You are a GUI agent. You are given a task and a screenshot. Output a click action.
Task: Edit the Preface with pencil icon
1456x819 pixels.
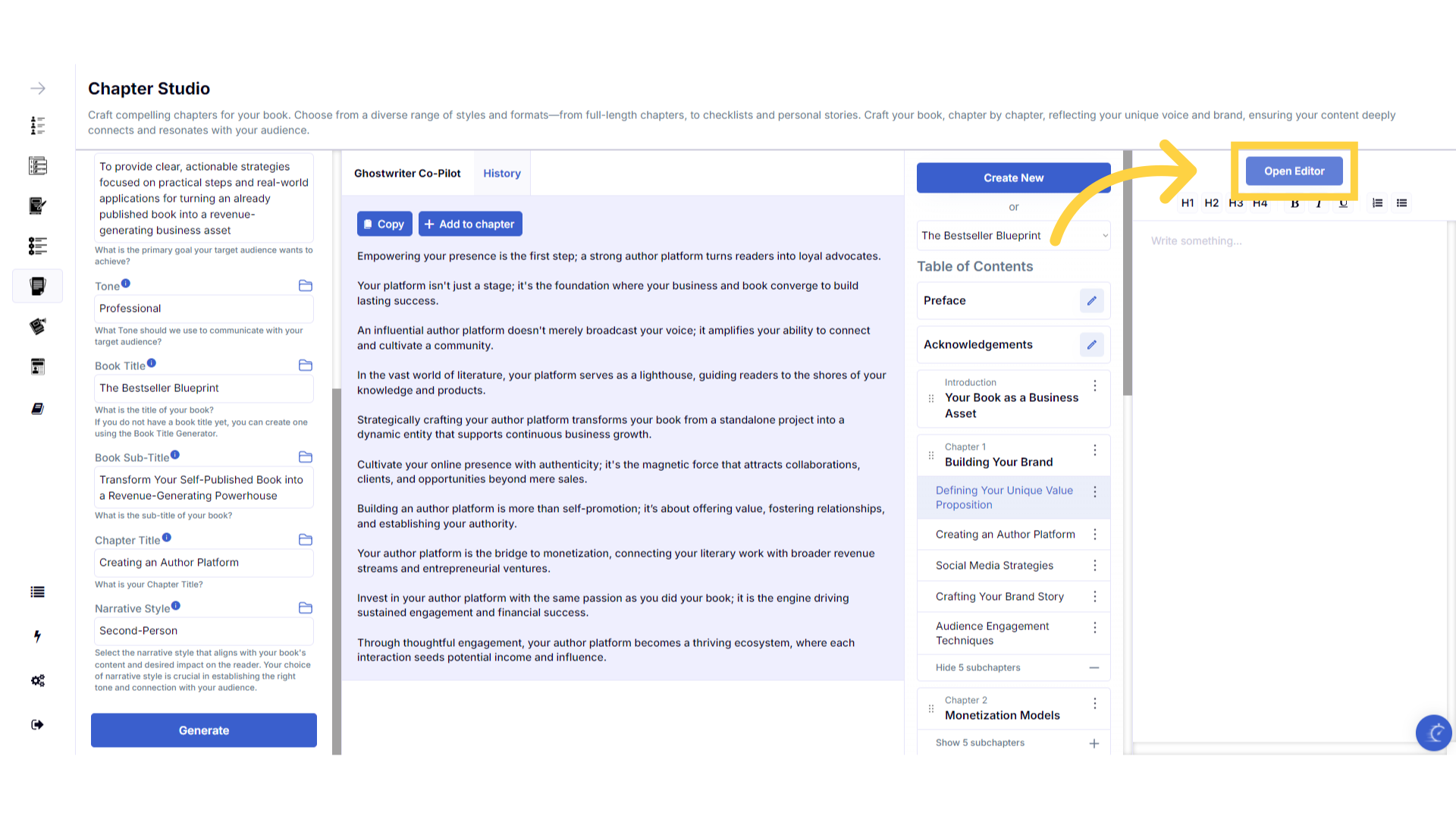pyautogui.click(x=1091, y=301)
